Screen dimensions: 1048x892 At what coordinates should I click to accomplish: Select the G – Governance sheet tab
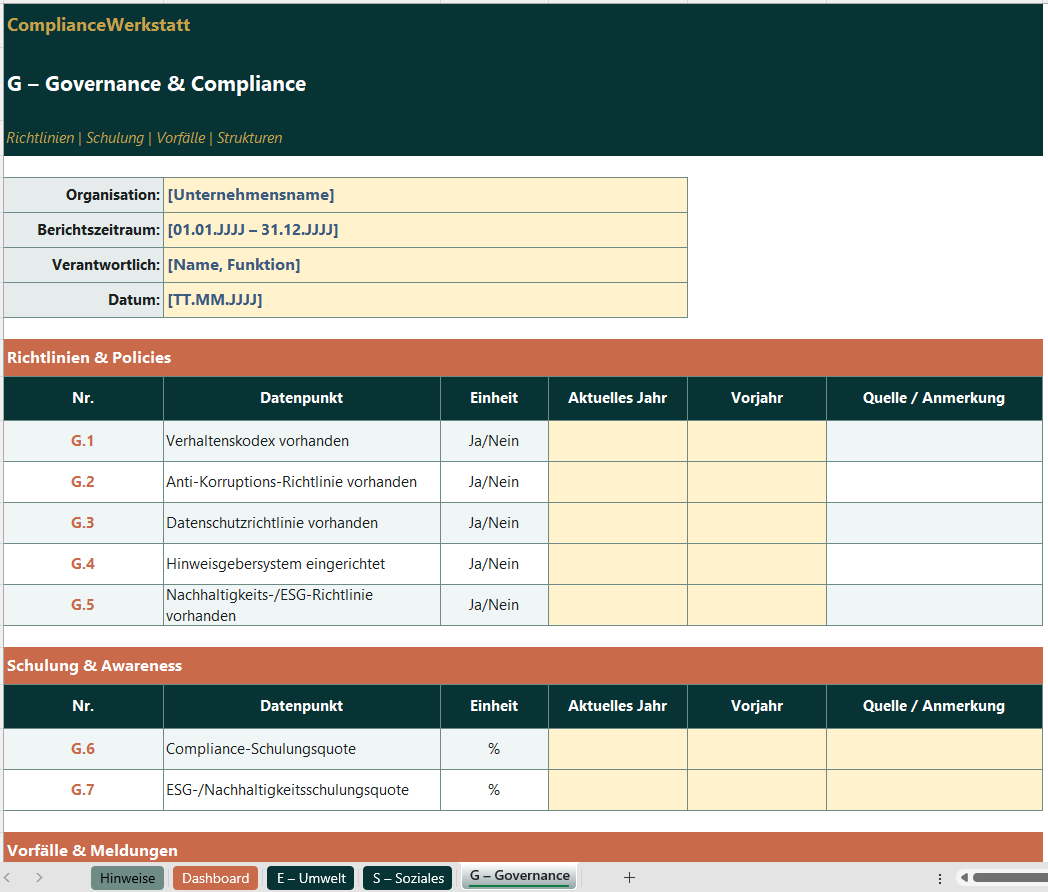[x=519, y=876]
